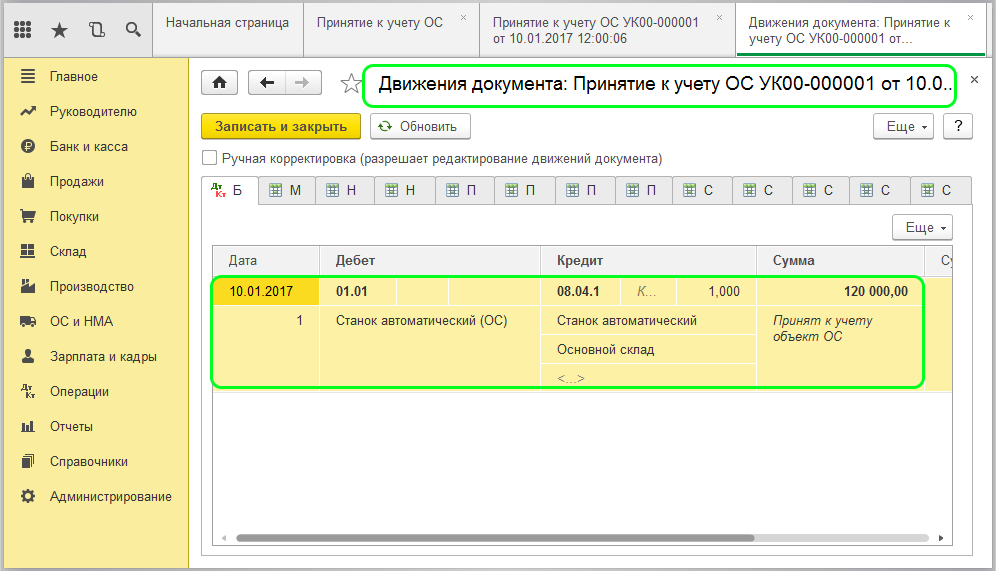Click the Главное hamburger icon
Screen dimensions: 996x571
point(28,76)
